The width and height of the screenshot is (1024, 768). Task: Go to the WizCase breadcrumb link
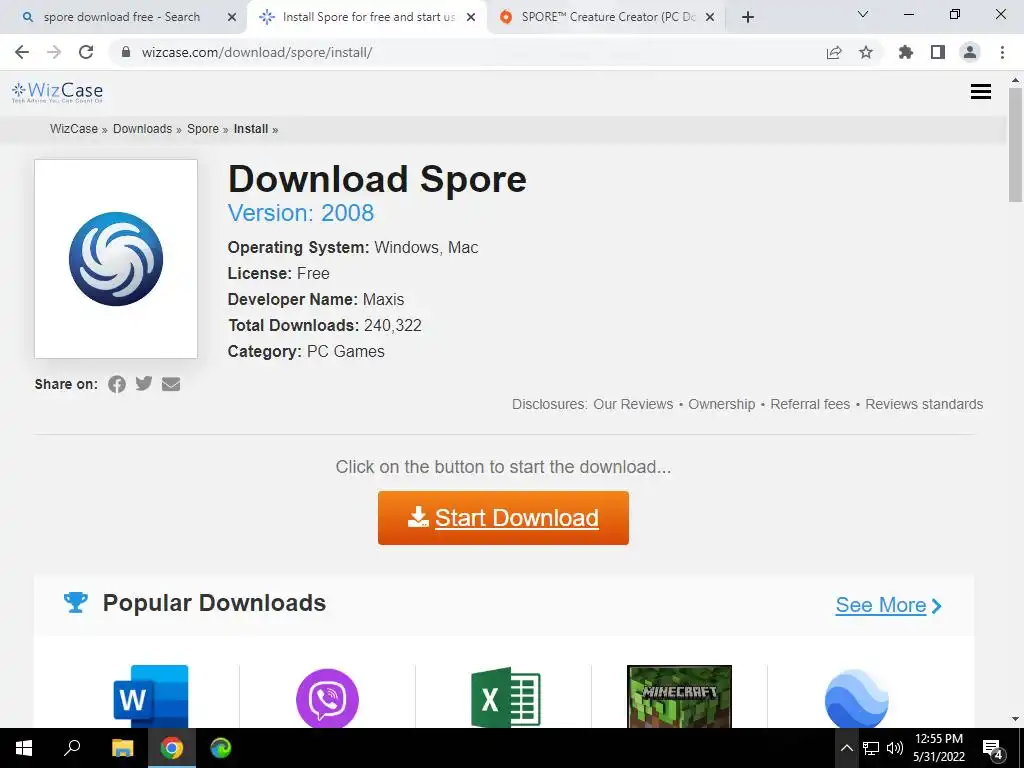click(74, 129)
